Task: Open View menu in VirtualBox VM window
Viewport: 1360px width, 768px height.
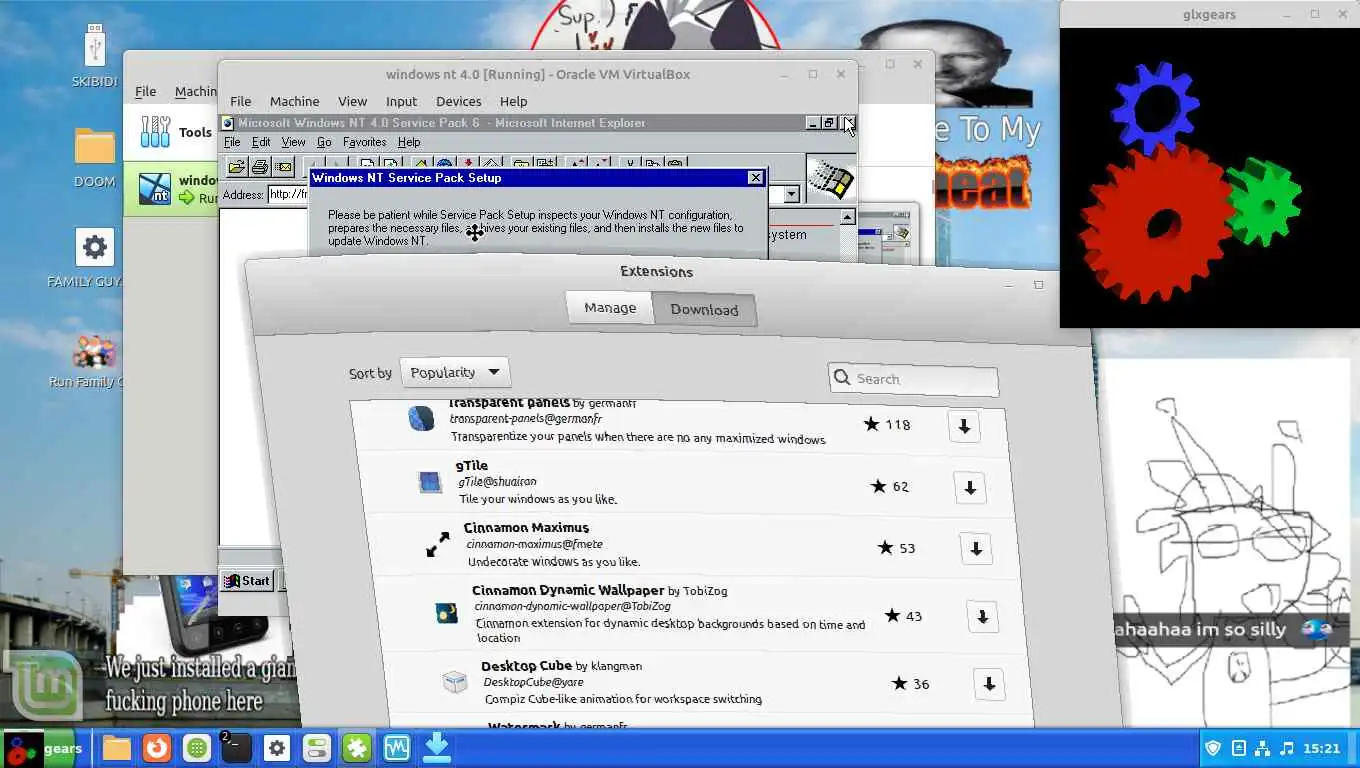Action: point(352,101)
